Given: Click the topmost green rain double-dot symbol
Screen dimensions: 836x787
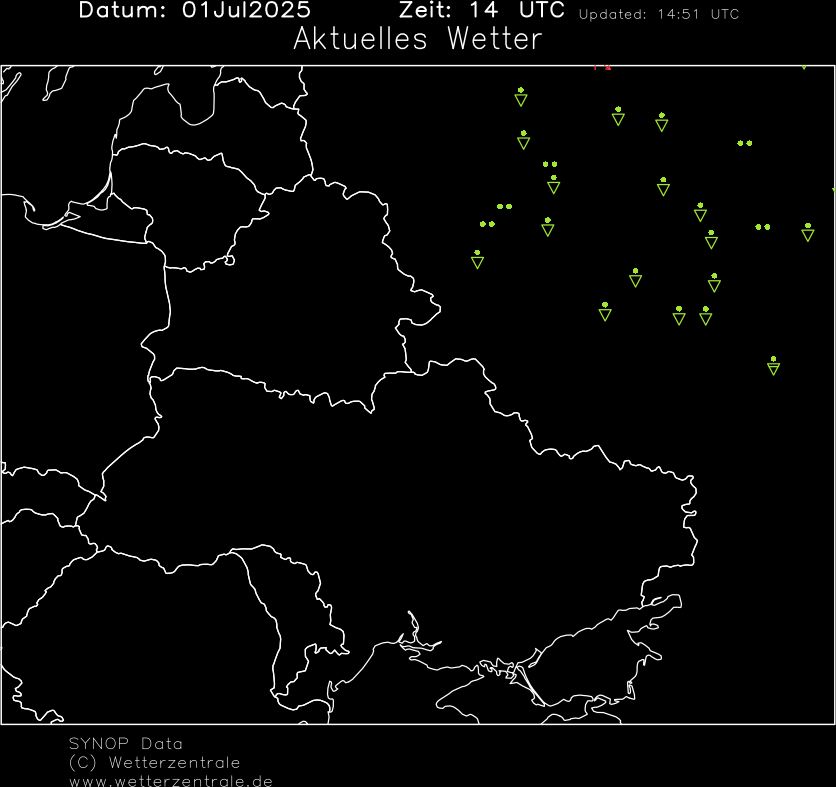Looking at the screenshot, I should [745, 143].
